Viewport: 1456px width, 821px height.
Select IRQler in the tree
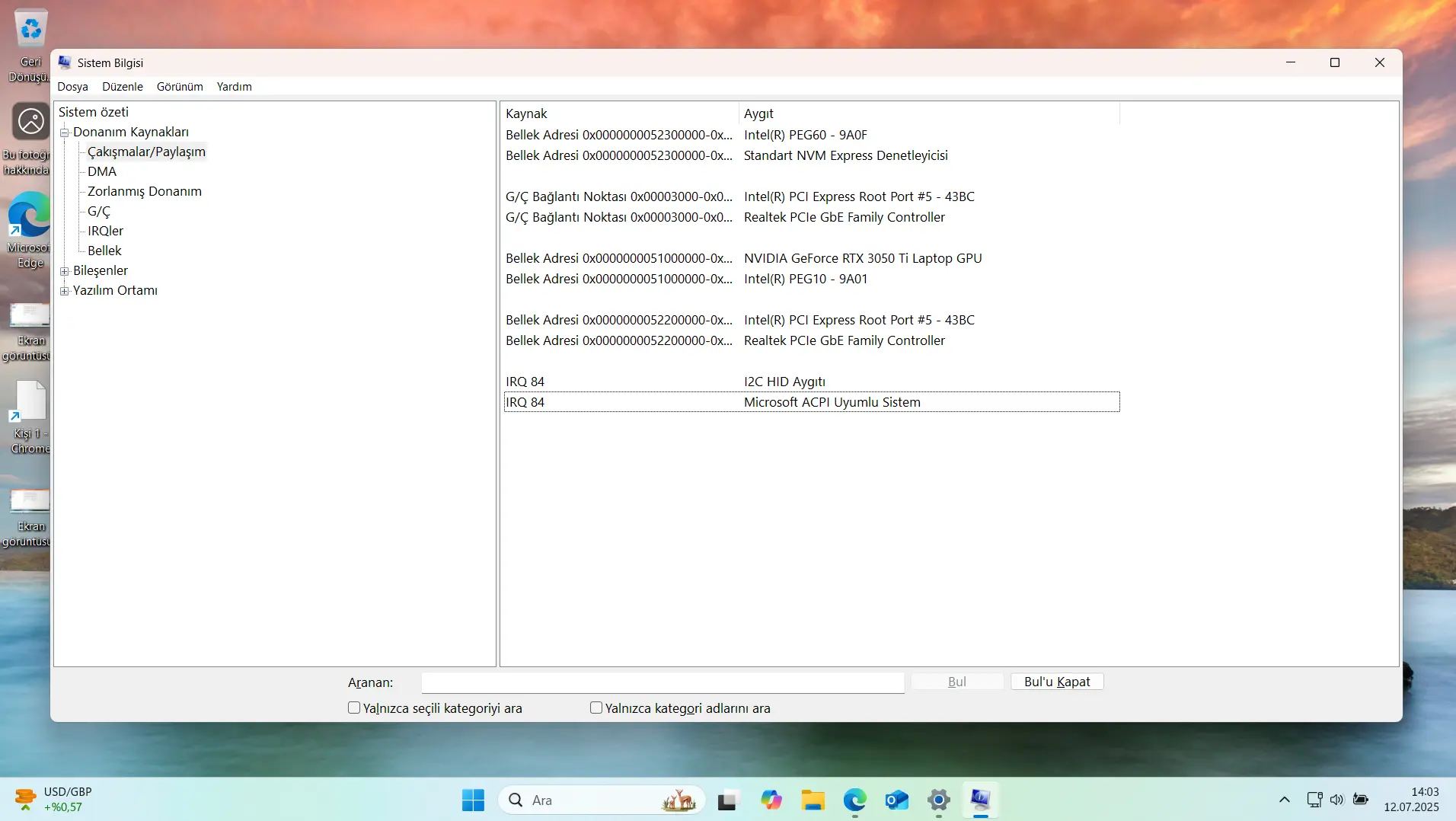coord(105,231)
